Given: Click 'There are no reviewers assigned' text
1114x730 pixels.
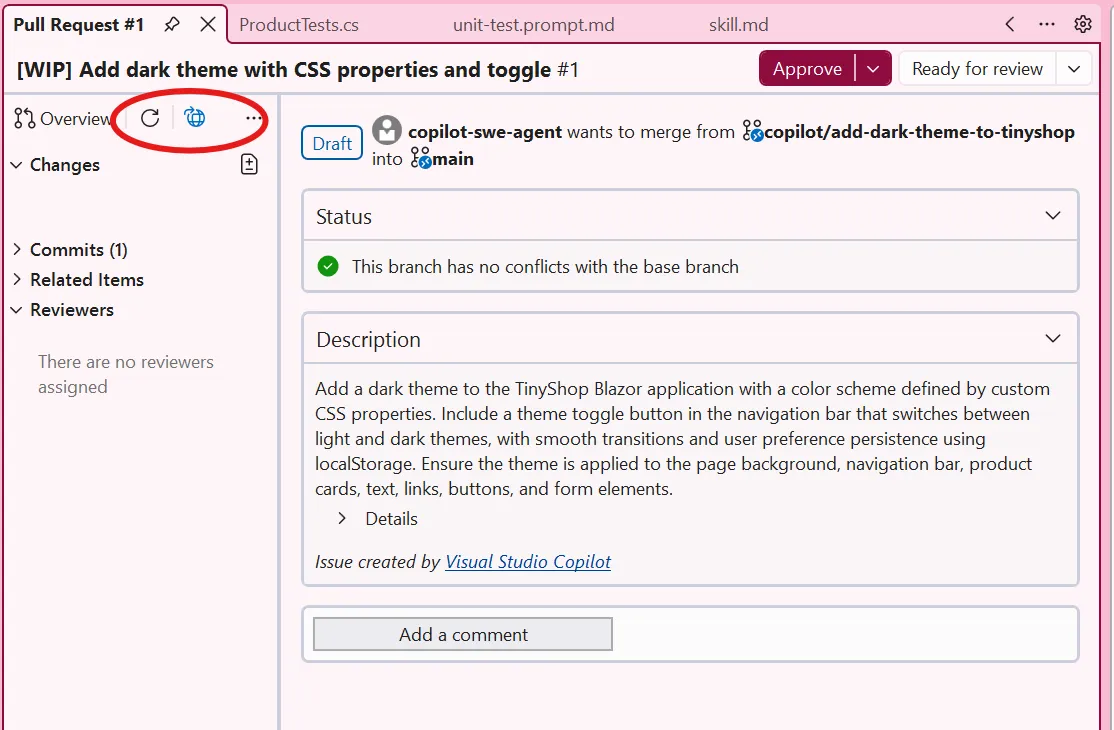Looking at the screenshot, I should pos(126,374).
